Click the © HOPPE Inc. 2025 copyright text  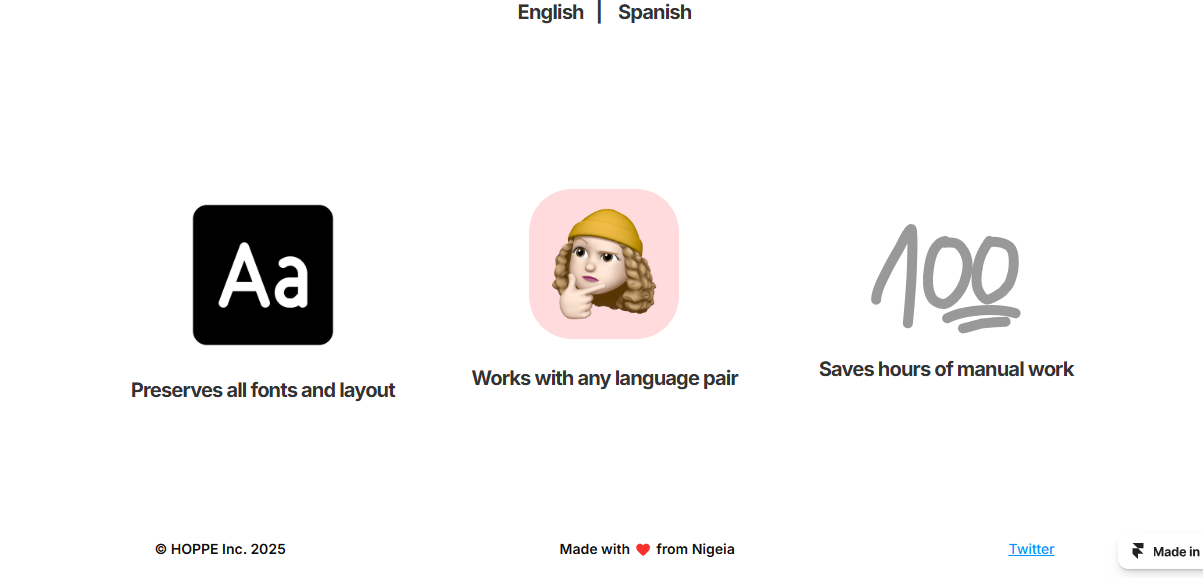coord(220,549)
